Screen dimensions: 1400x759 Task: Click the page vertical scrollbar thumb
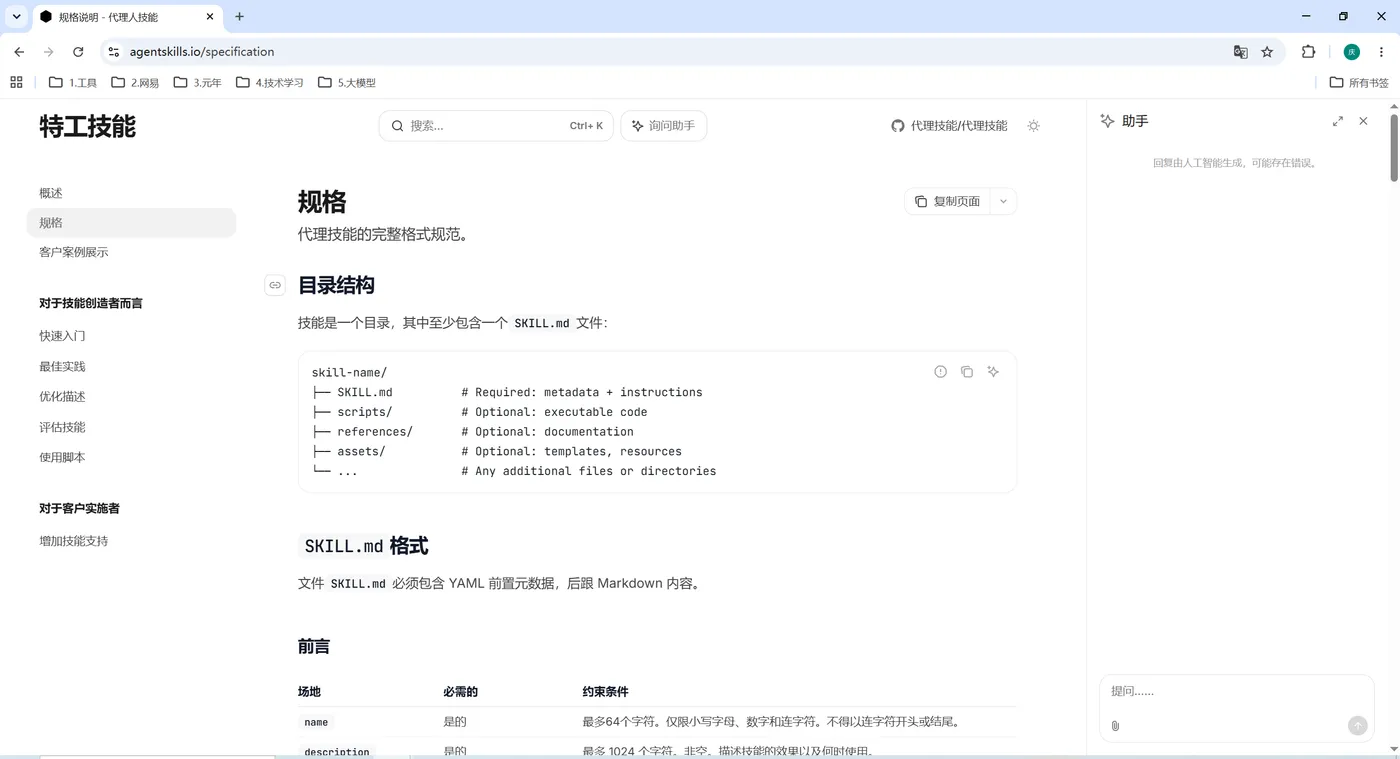(1394, 147)
